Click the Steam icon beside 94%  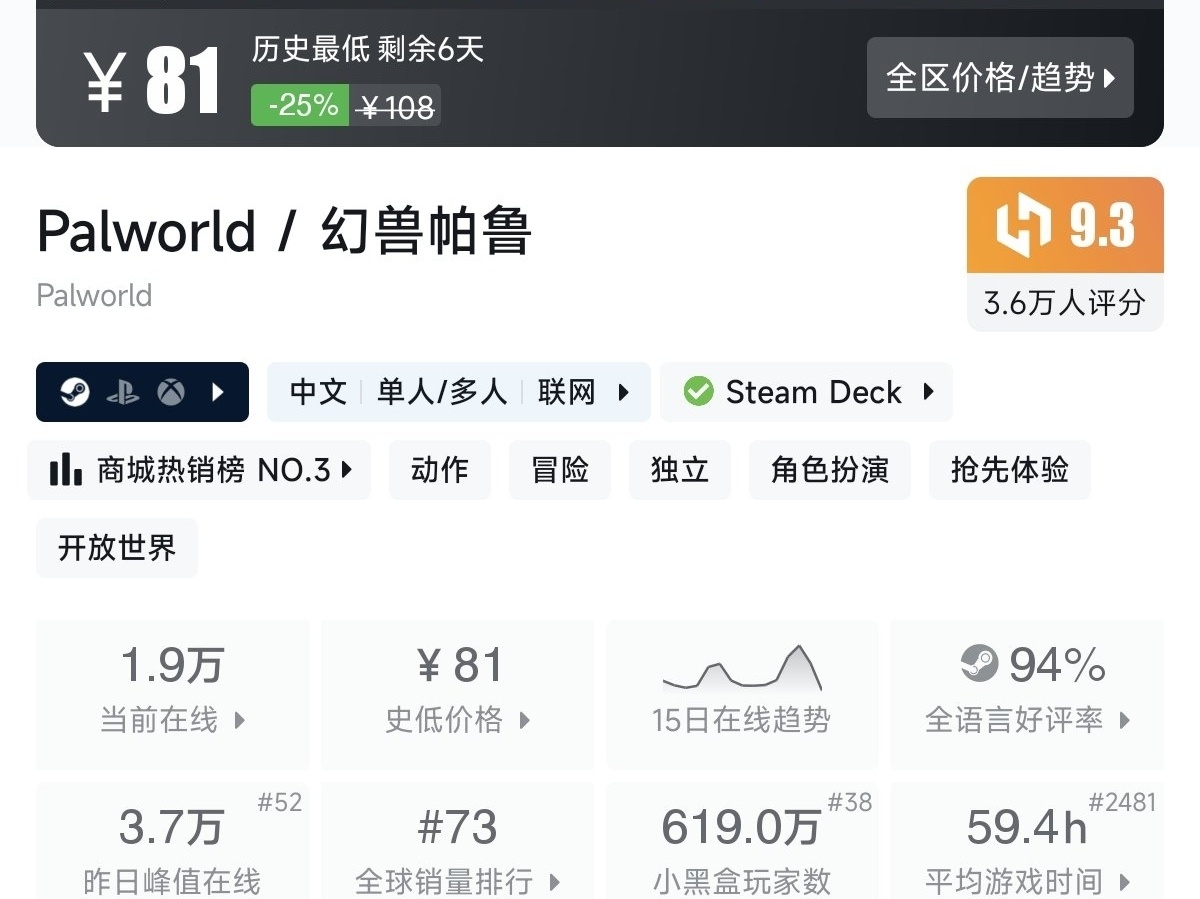pos(979,663)
